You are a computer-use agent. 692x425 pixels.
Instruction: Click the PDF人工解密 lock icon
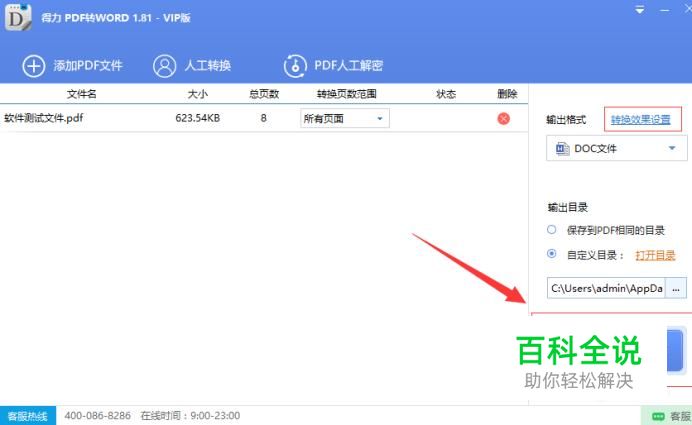[x=295, y=66]
